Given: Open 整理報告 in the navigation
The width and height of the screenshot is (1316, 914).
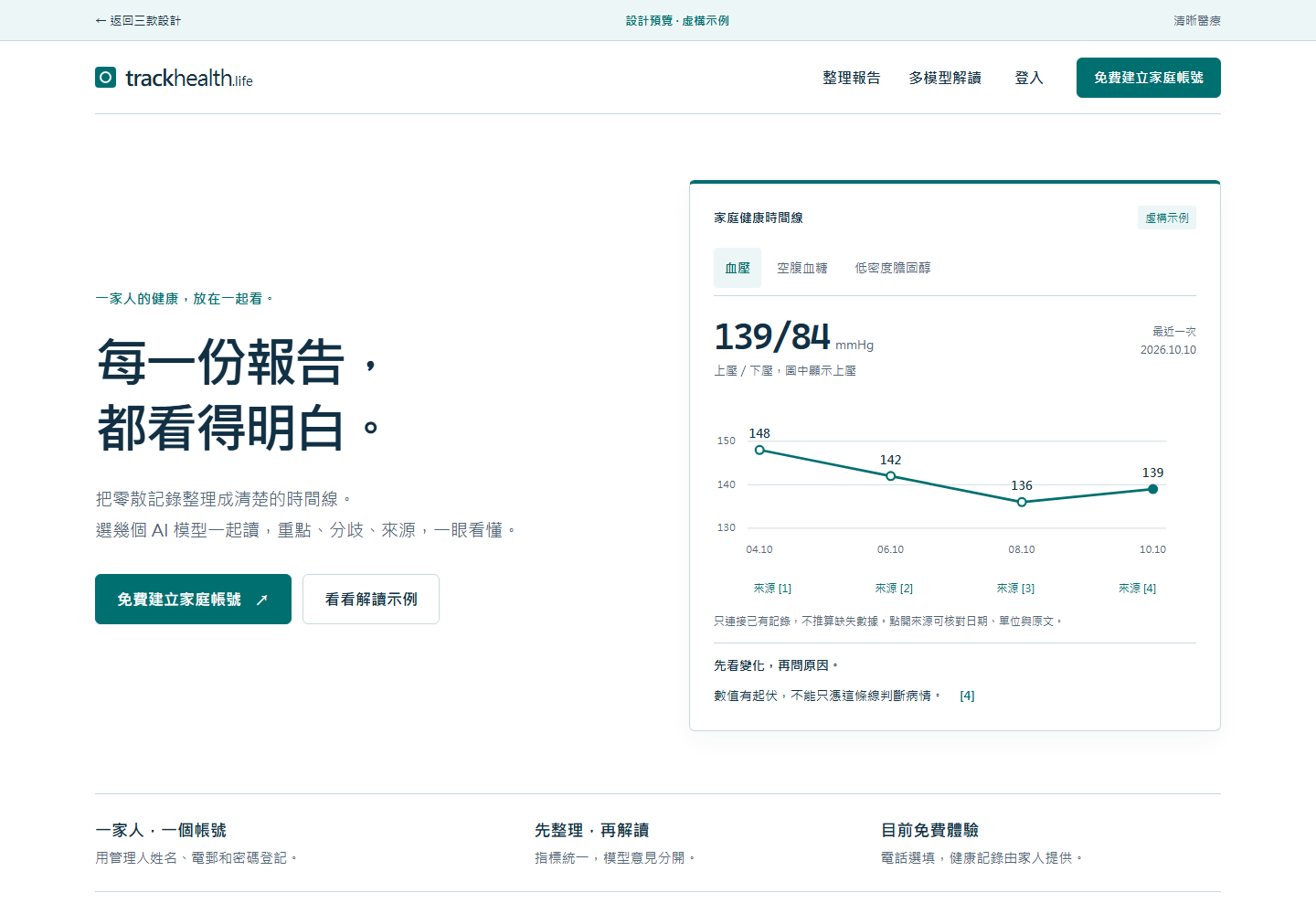Looking at the screenshot, I should coord(852,78).
